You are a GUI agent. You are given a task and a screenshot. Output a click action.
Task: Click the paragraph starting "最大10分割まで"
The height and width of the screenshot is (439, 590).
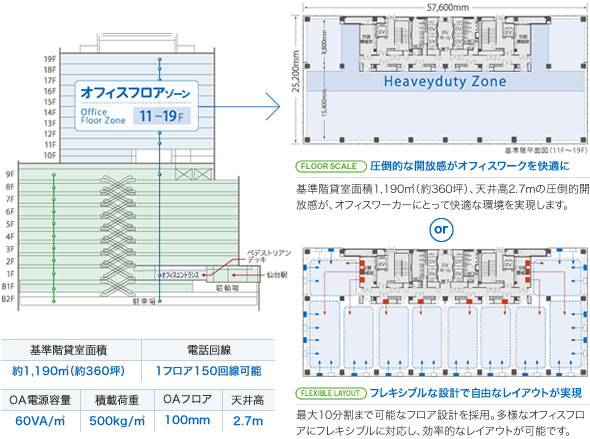(440, 423)
